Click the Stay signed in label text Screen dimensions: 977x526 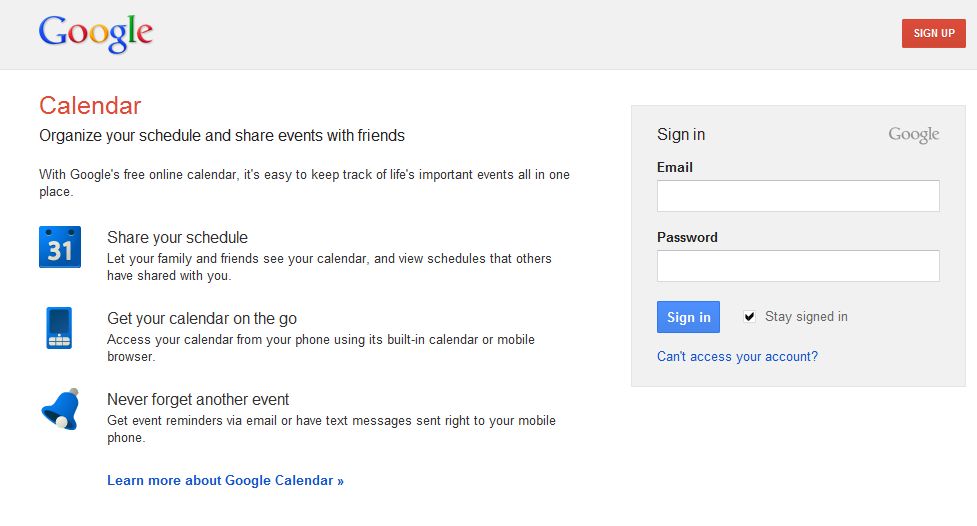(x=806, y=317)
